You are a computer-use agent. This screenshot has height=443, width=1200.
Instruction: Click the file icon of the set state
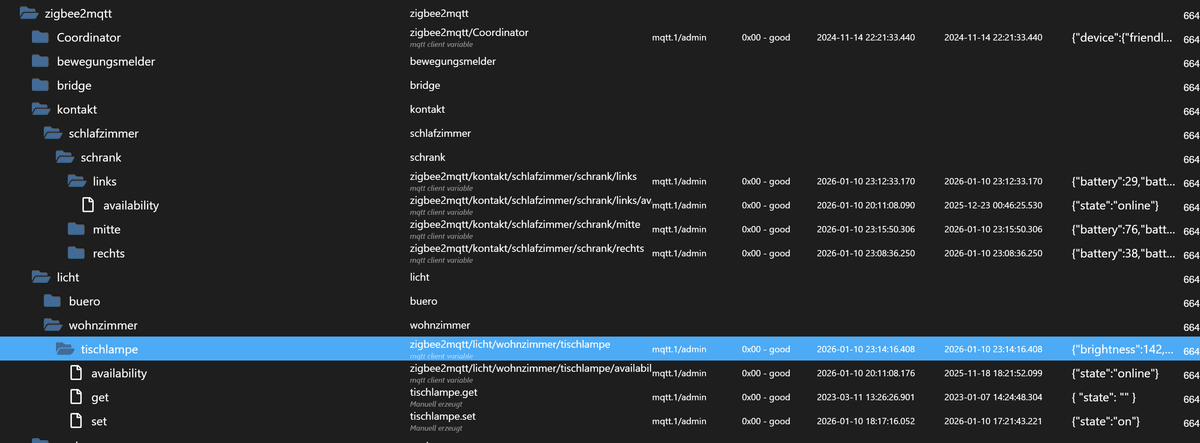[x=75, y=421]
